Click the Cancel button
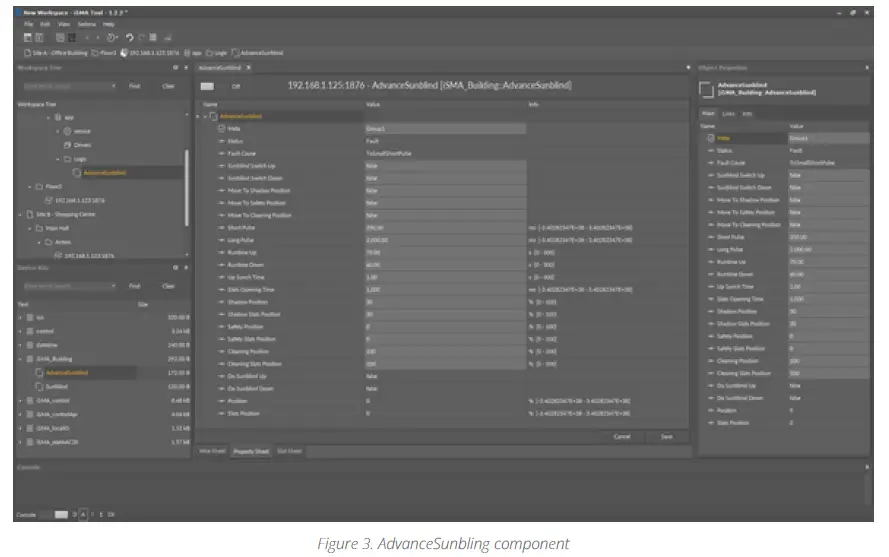The image size is (889, 557). click(x=622, y=436)
